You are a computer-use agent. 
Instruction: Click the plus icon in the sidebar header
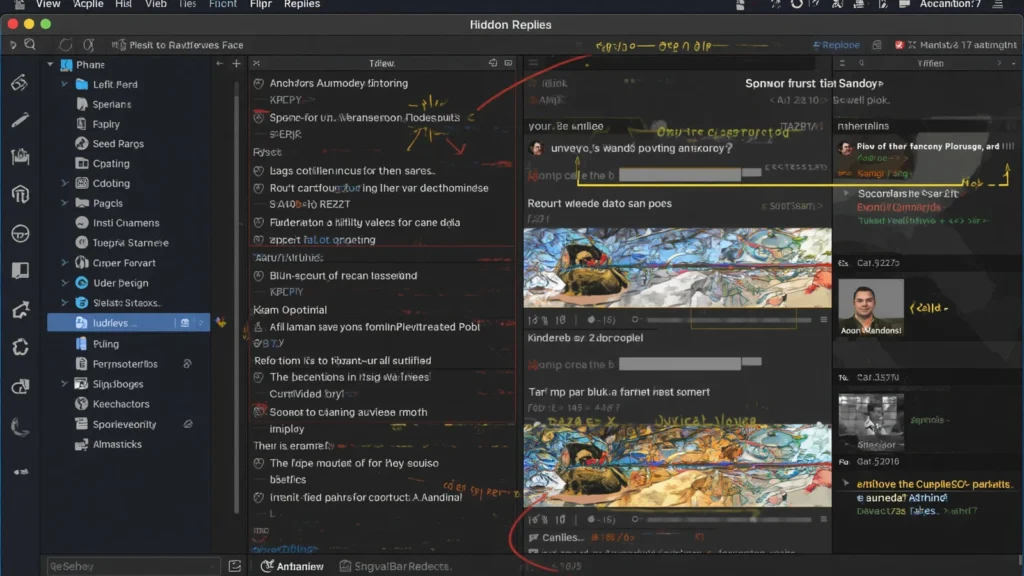click(x=236, y=63)
